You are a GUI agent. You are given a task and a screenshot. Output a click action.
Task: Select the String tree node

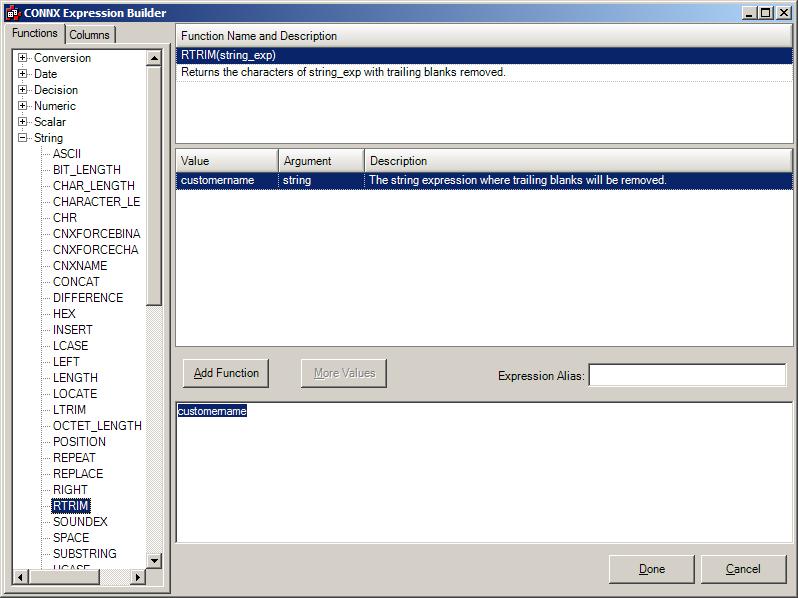tap(48, 138)
